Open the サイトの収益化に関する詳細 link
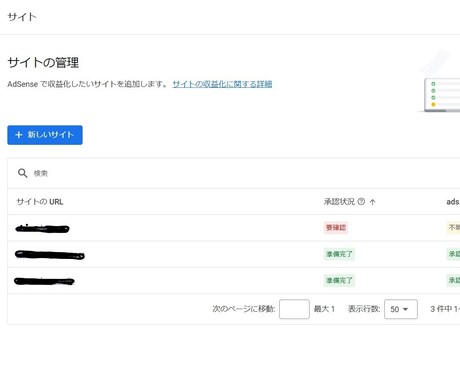The image size is (460, 380). [x=222, y=84]
